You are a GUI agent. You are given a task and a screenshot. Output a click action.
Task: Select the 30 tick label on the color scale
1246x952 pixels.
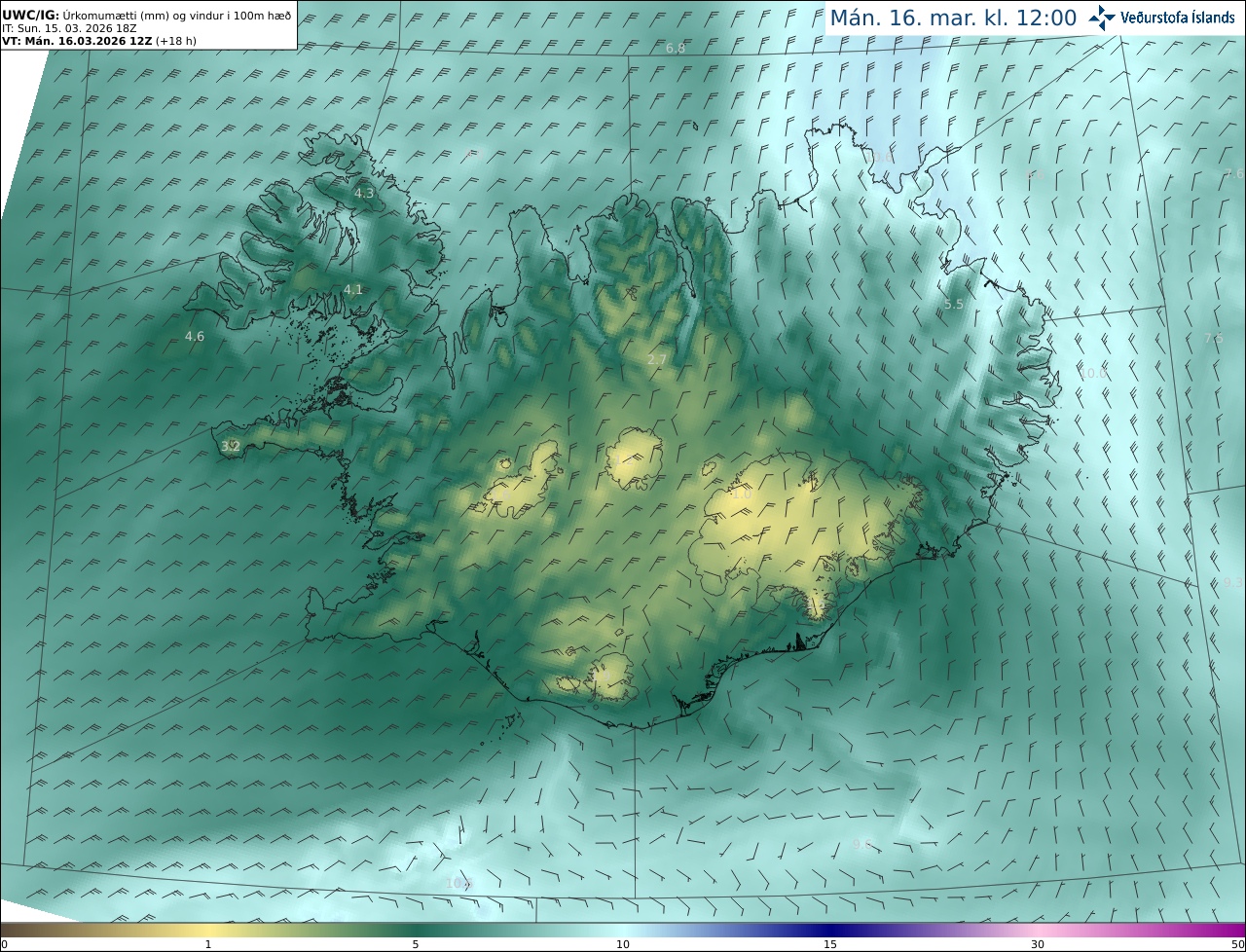[x=1038, y=944]
